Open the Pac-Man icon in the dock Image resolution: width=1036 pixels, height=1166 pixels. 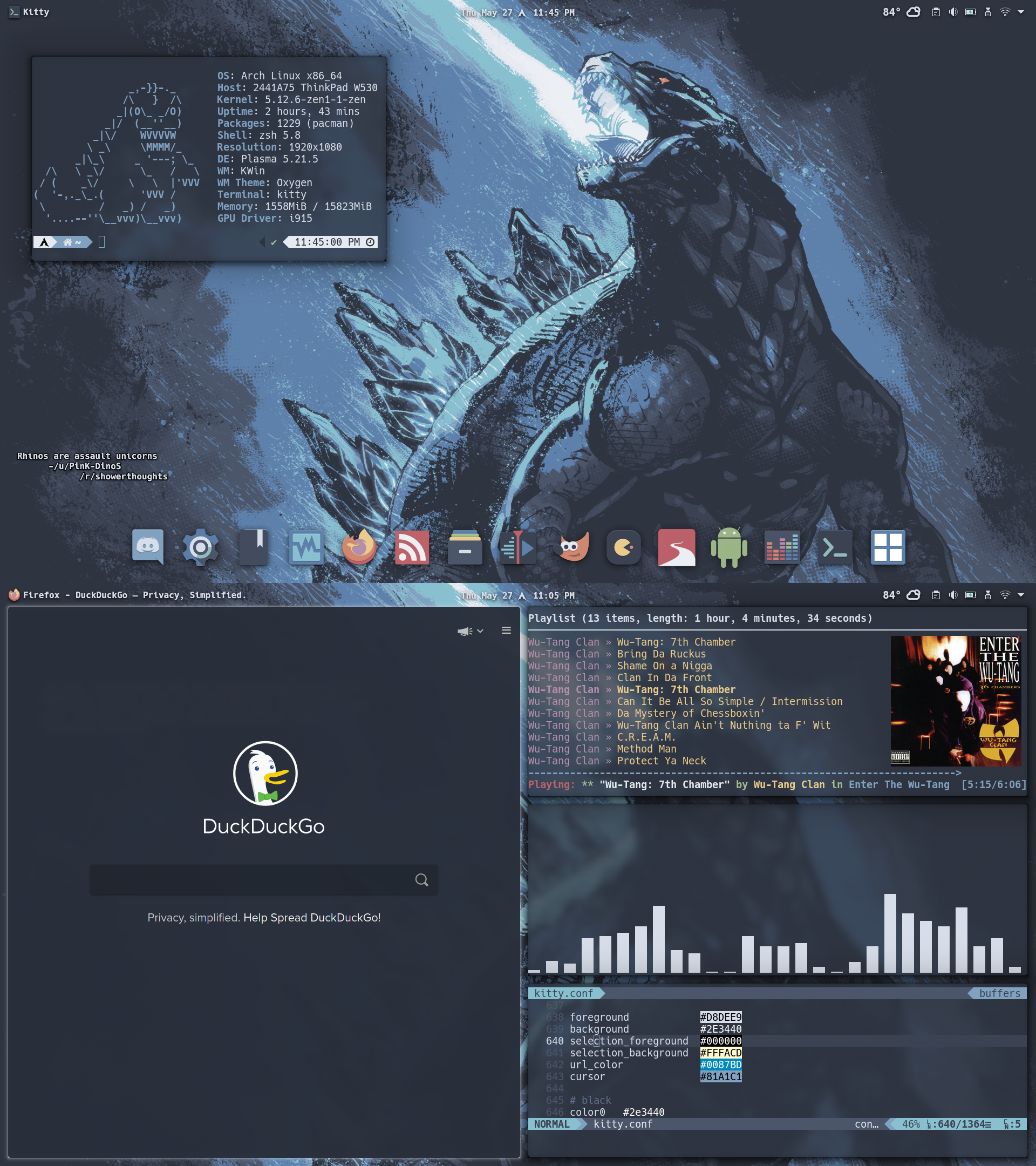coord(624,546)
